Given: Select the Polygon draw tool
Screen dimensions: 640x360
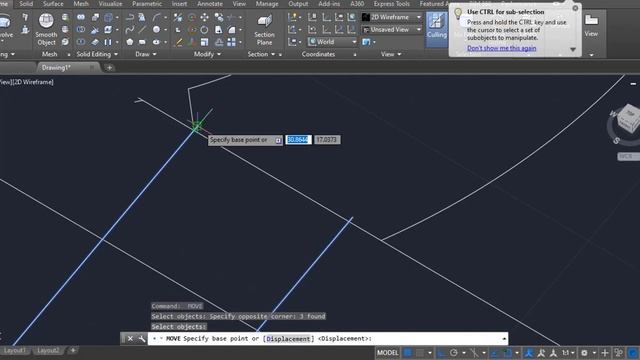Looking at the screenshot, I should [130, 42].
